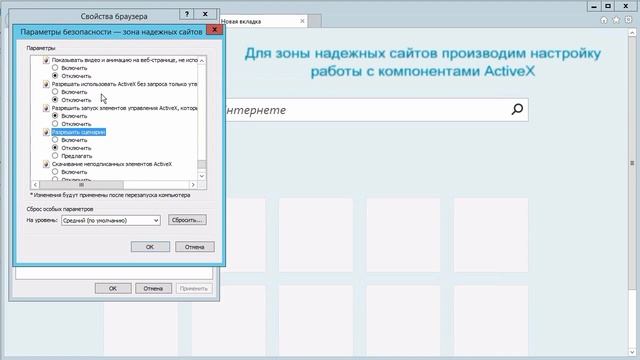Click 'Разрешать использовать ActiveX без запроса' label
The width and height of the screenshot is (640, 360).
point(124,84)
